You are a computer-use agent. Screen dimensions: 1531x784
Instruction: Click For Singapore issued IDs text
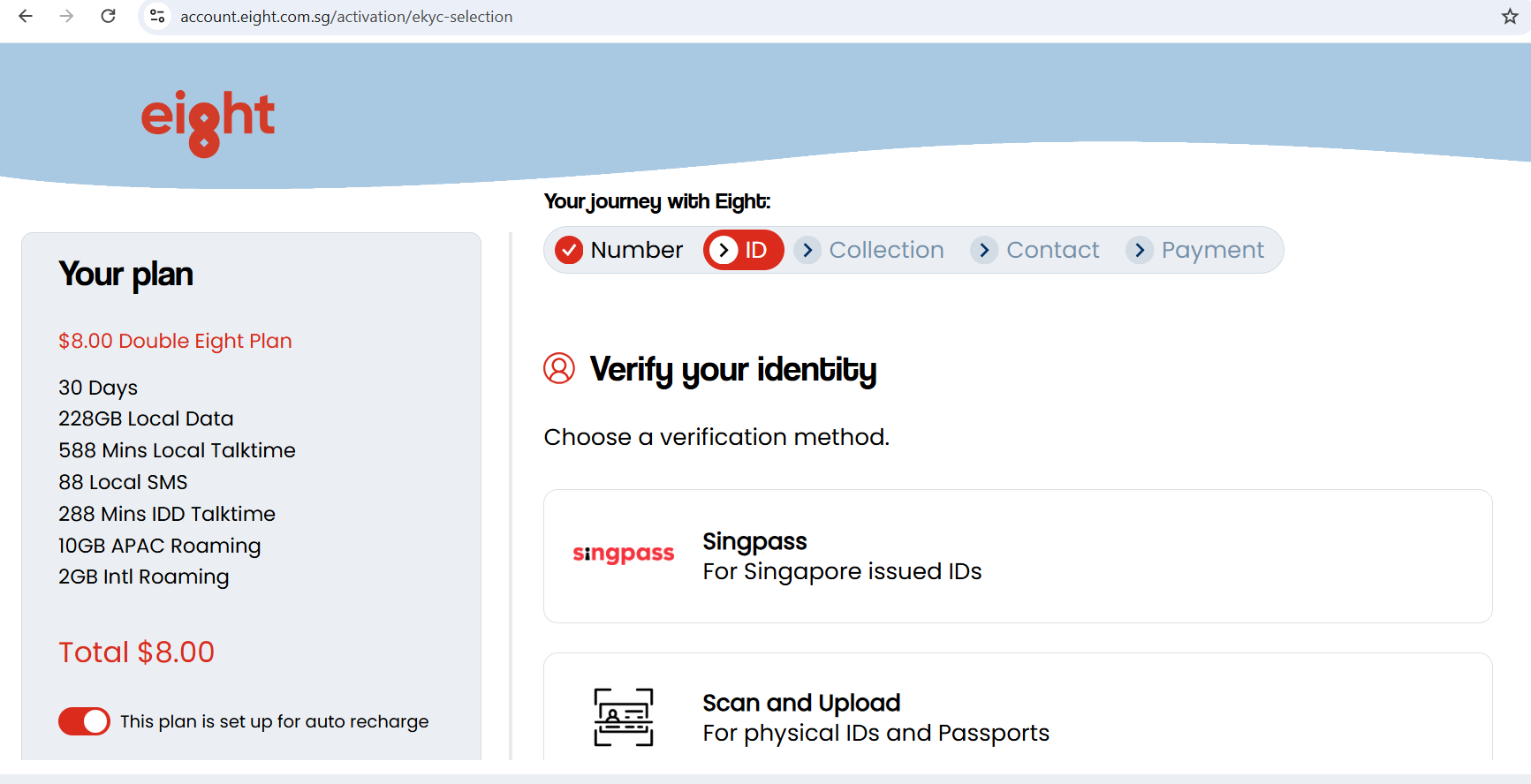pyautogui.click(x=842, y=571)
